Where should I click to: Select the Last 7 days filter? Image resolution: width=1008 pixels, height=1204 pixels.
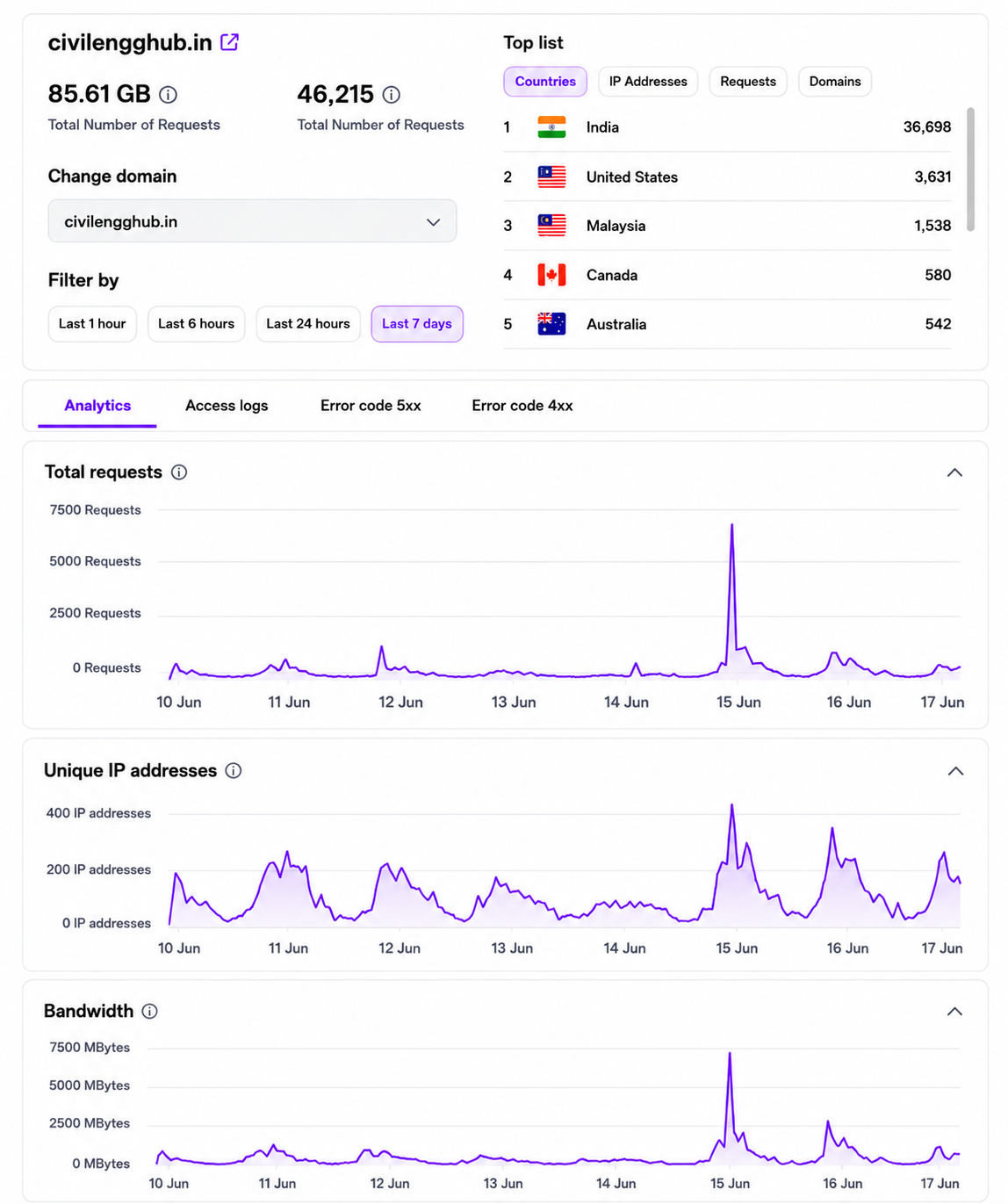(417, 323)
